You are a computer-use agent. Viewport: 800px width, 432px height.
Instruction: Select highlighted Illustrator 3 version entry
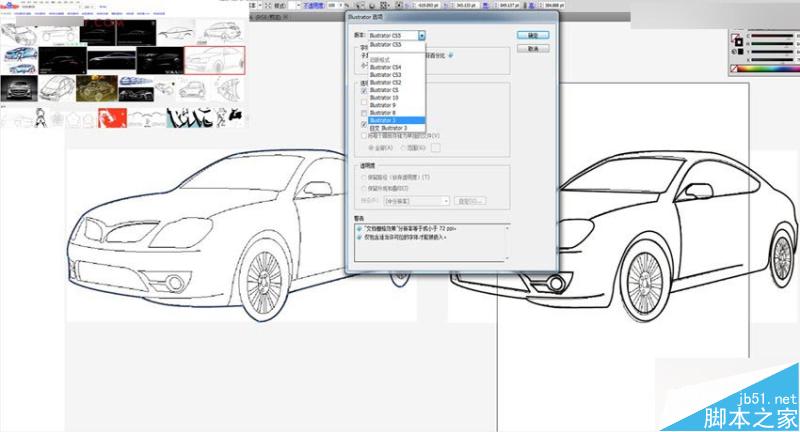point(396,120)
